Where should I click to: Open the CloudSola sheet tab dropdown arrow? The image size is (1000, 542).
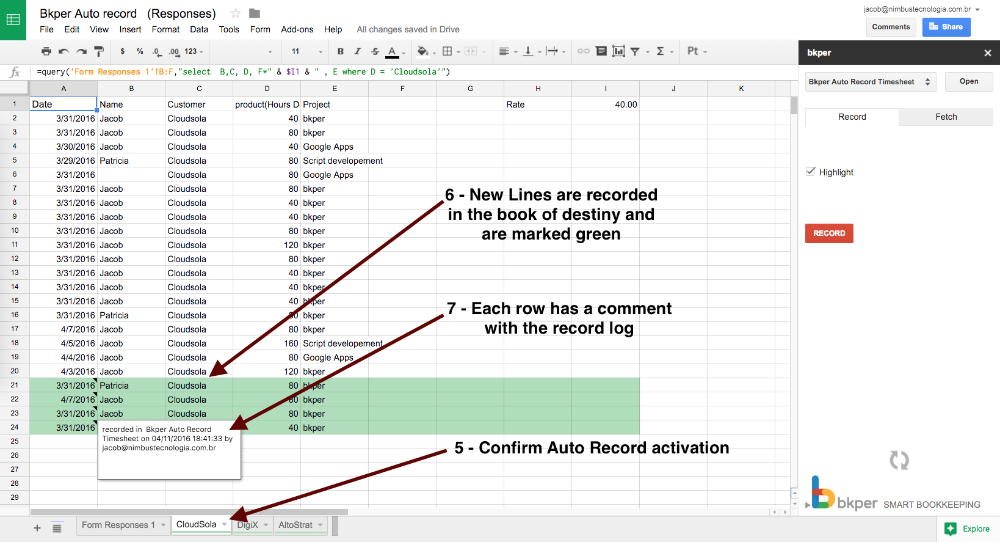coord(224,524)
